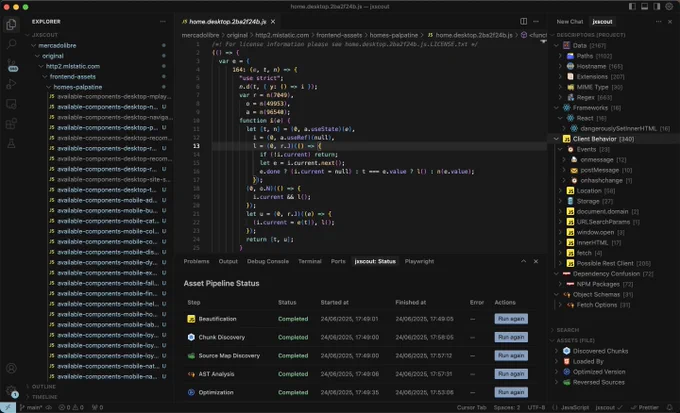The image size is (680, 413).
Task: Collapse the original folder
Action: pyautogui.click(x=37, y=56)
